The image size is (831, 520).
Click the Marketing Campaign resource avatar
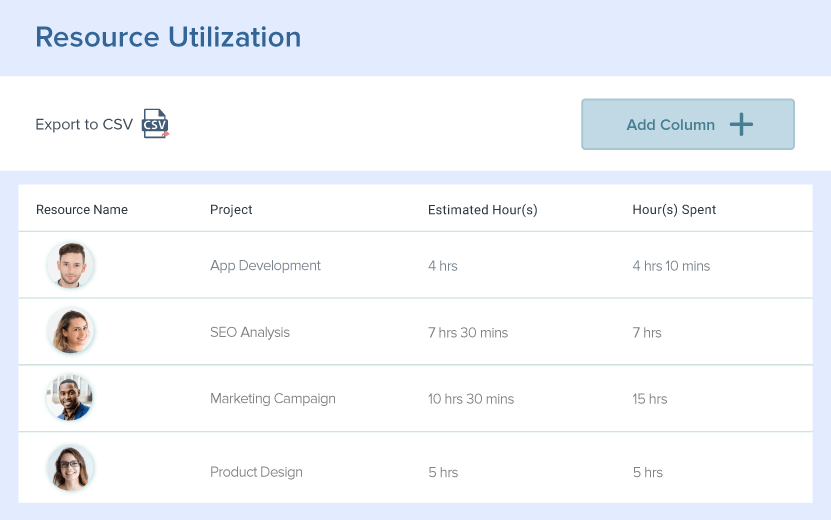click(70, 398)
